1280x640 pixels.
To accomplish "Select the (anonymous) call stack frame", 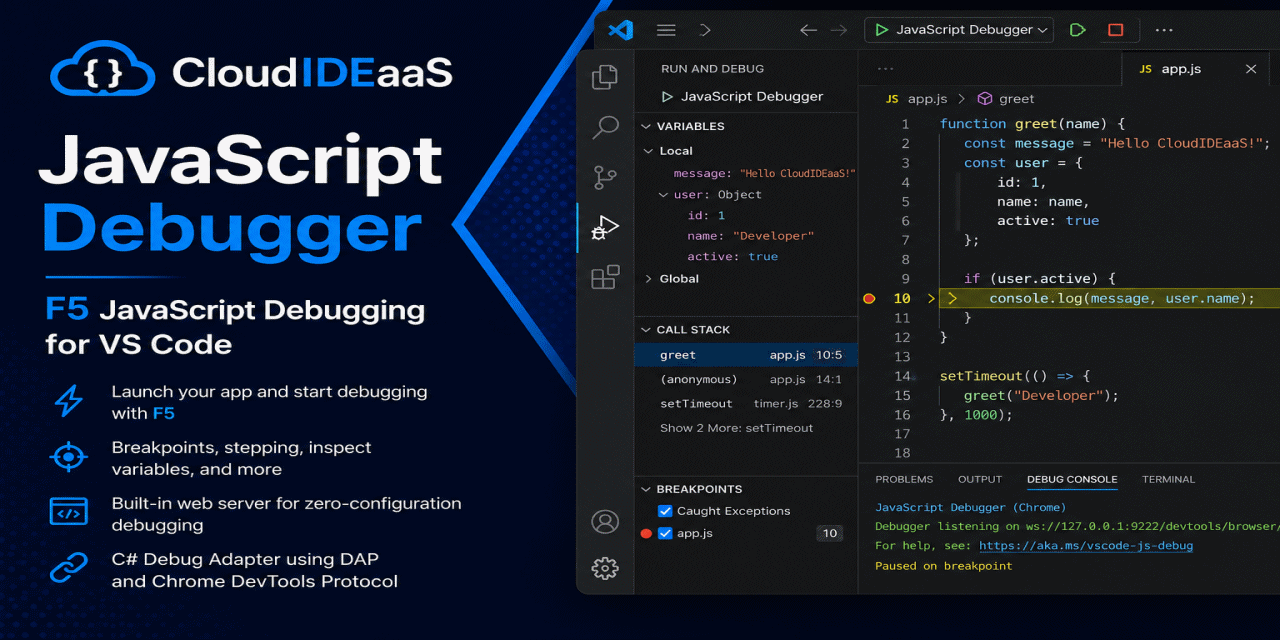I will tap(747, 379).
